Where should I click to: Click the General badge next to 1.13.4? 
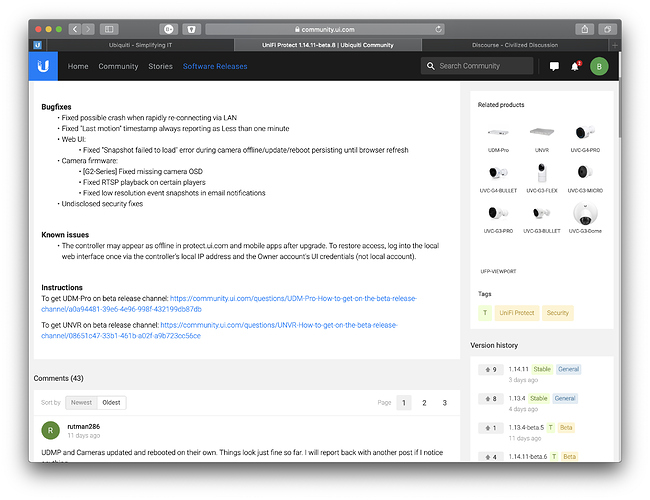click(x=565, y=398)
